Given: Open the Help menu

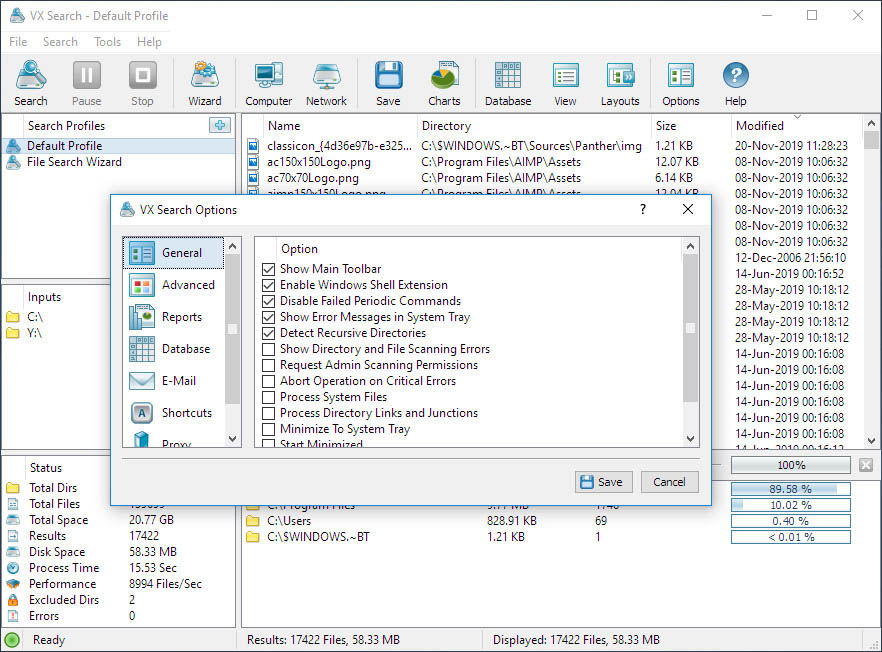Looking at the screenshot, I should pos(149,42).
